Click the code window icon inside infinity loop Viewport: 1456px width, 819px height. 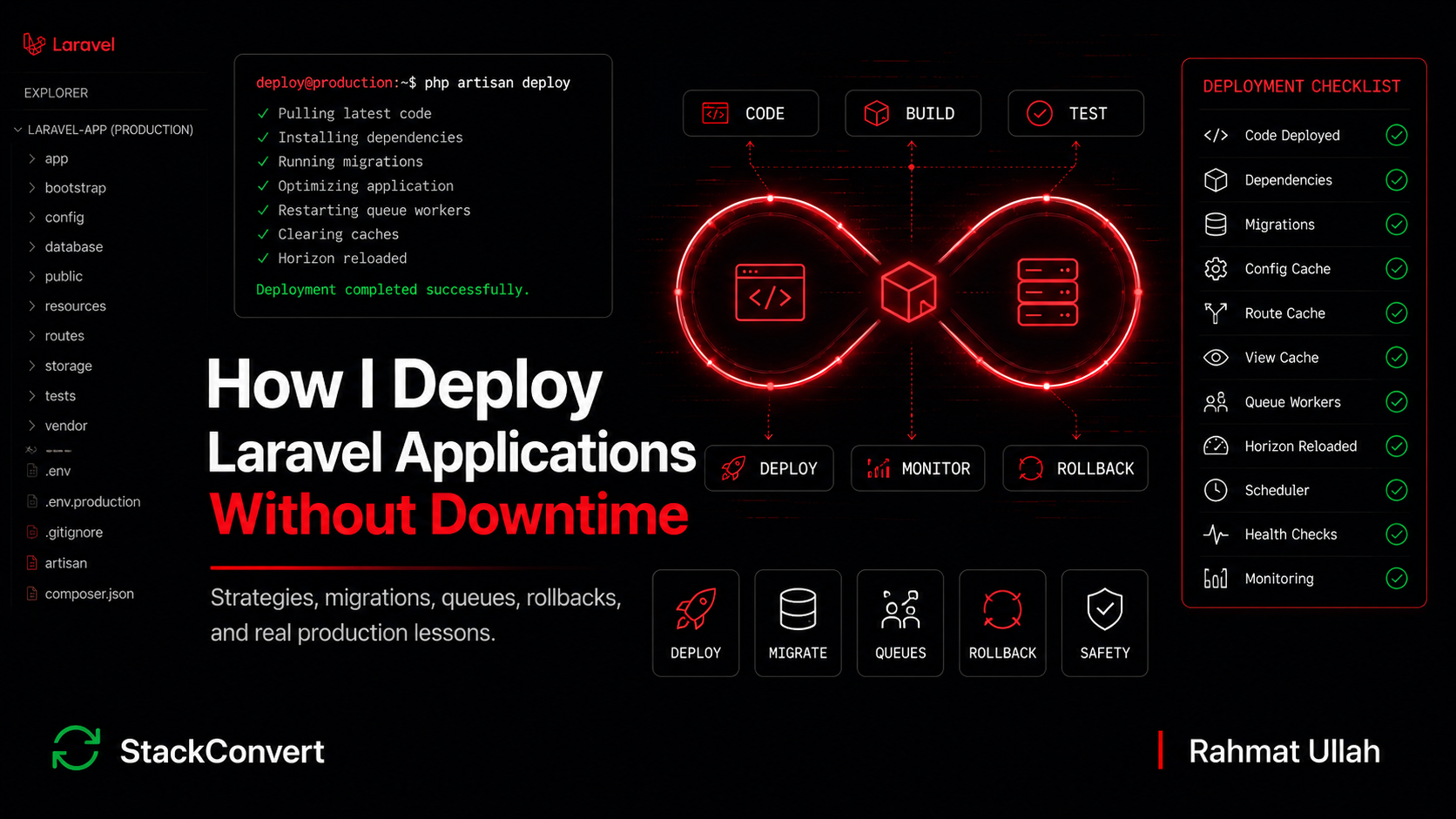pos(770,292)
